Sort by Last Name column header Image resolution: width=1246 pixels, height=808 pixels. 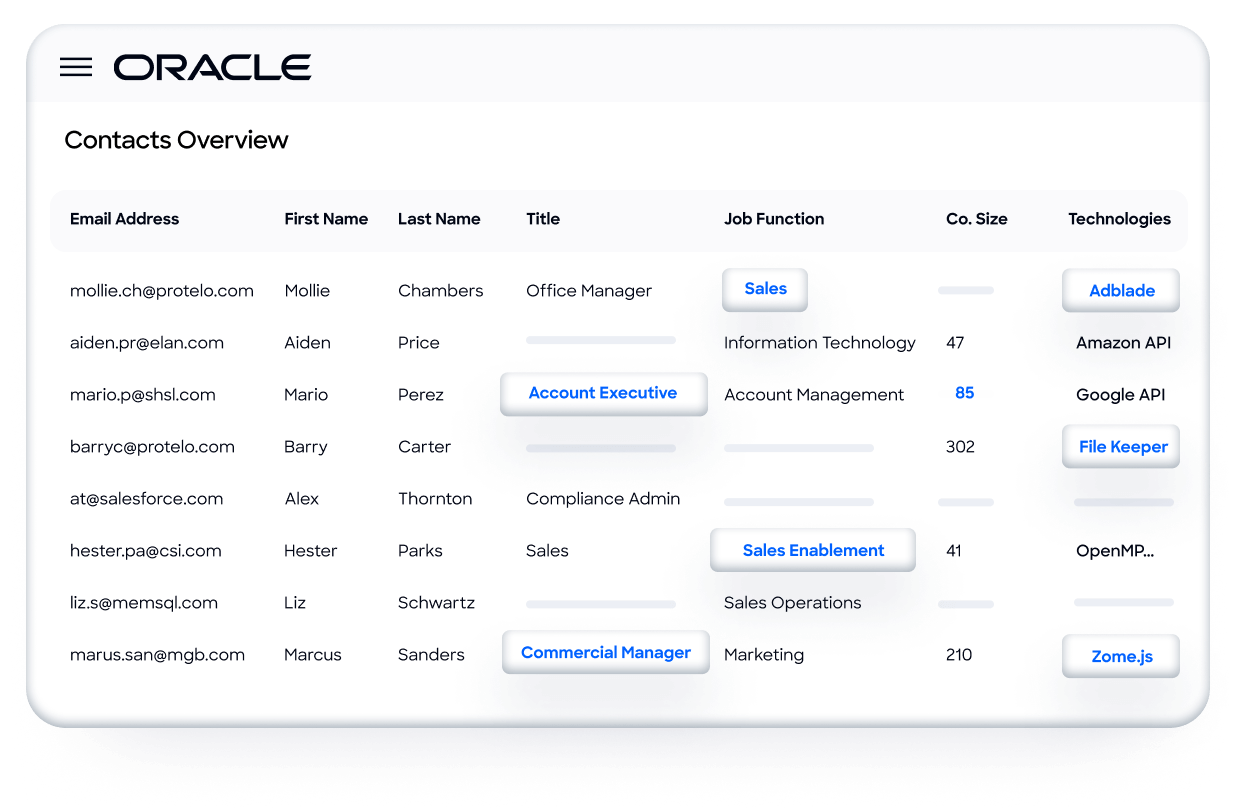[x=439, y=219]
